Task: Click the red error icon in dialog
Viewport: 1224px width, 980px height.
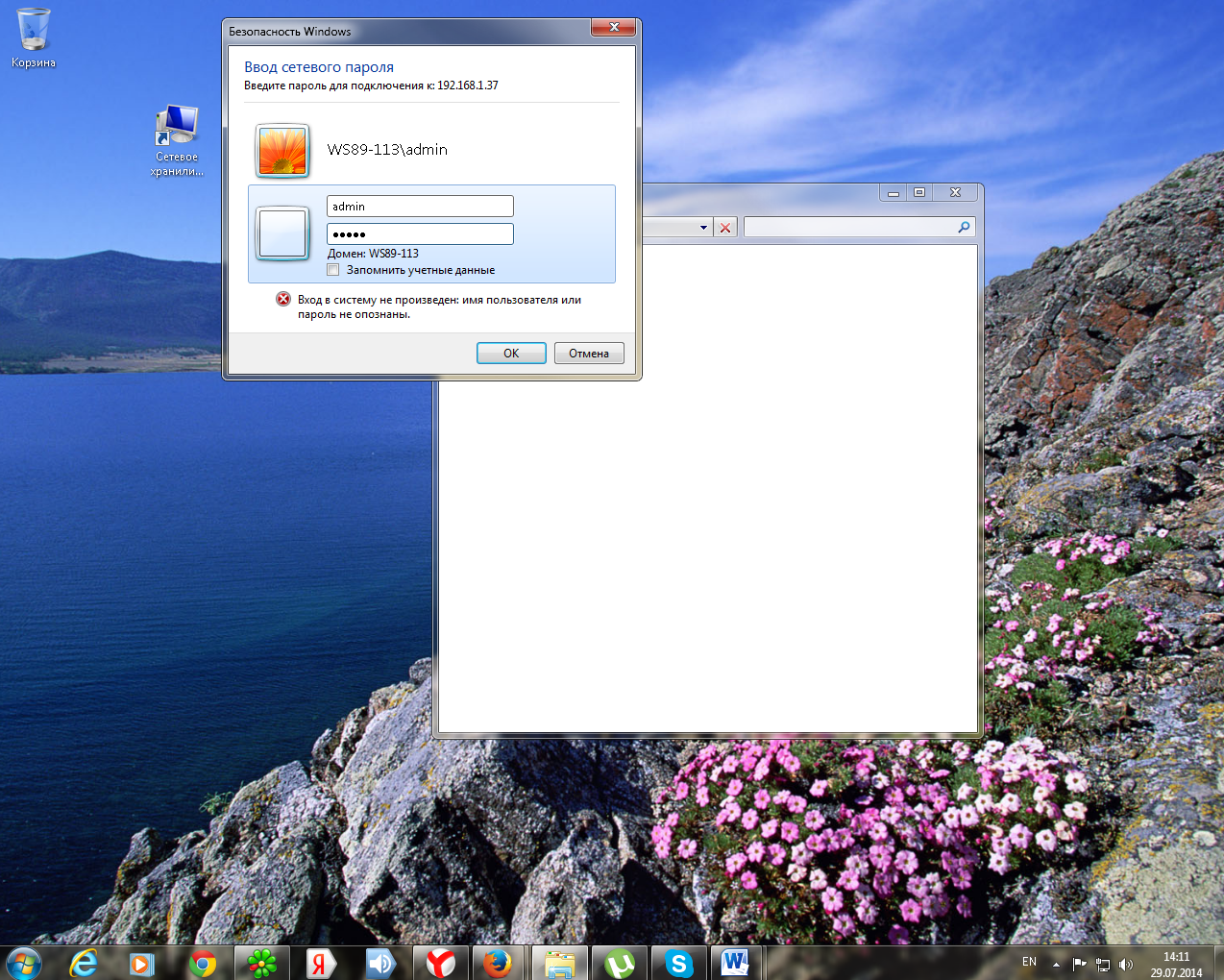Action: tap(283, 299)
